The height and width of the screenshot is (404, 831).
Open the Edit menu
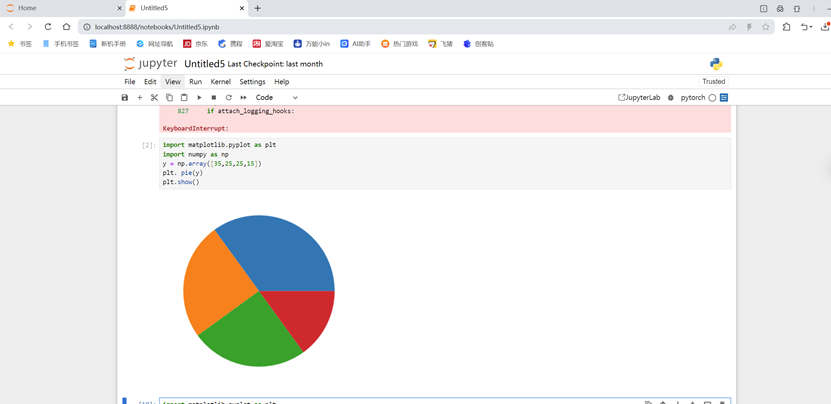tap(150, 82)
